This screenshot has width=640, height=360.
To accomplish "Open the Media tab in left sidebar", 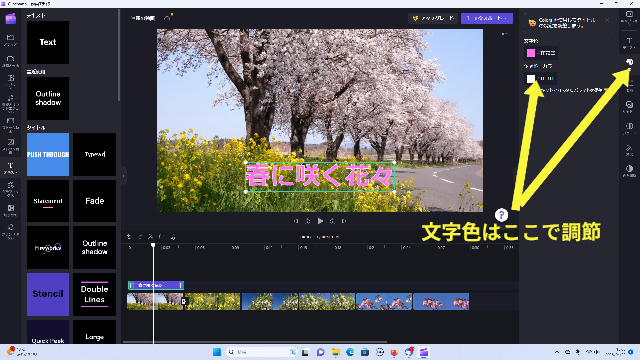I will 10,40.
